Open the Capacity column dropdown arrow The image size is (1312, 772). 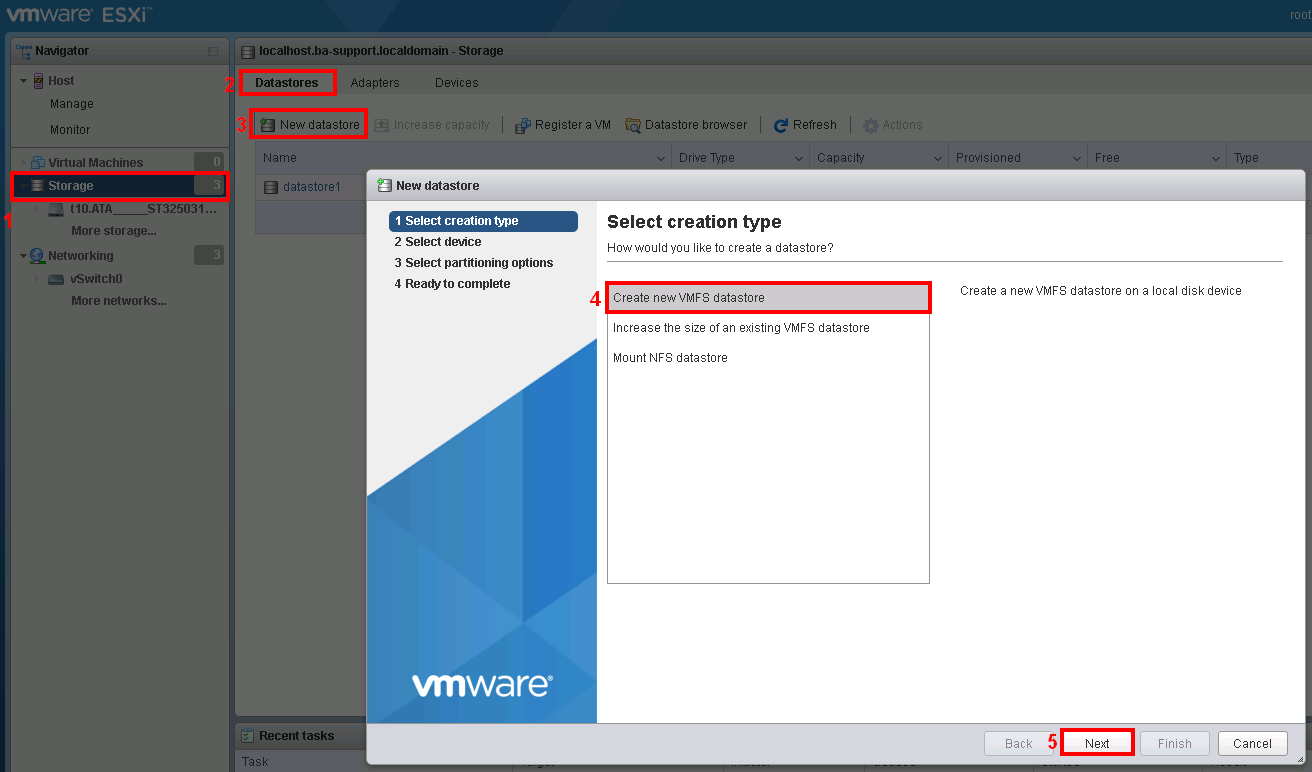[938, 158]
